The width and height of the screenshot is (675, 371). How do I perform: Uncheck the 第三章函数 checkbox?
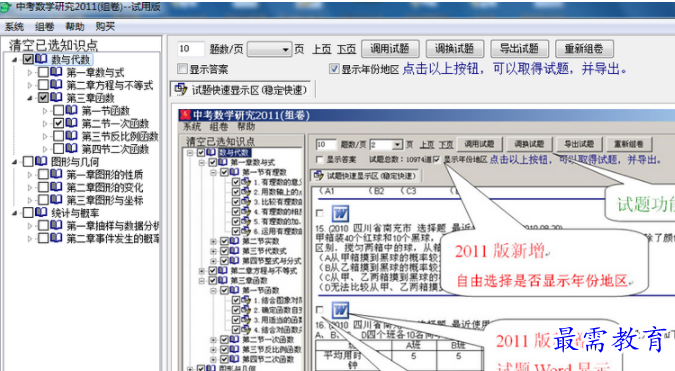tap(43, 98)
